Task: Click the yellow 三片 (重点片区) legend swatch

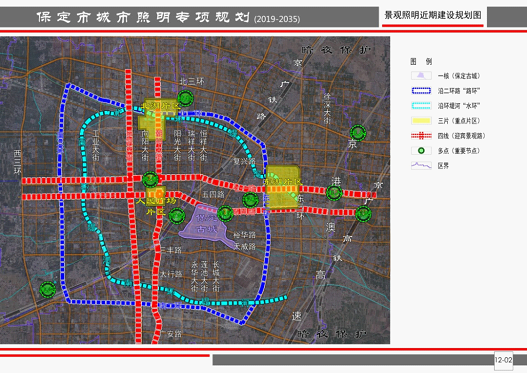Action: coord(421,121)
